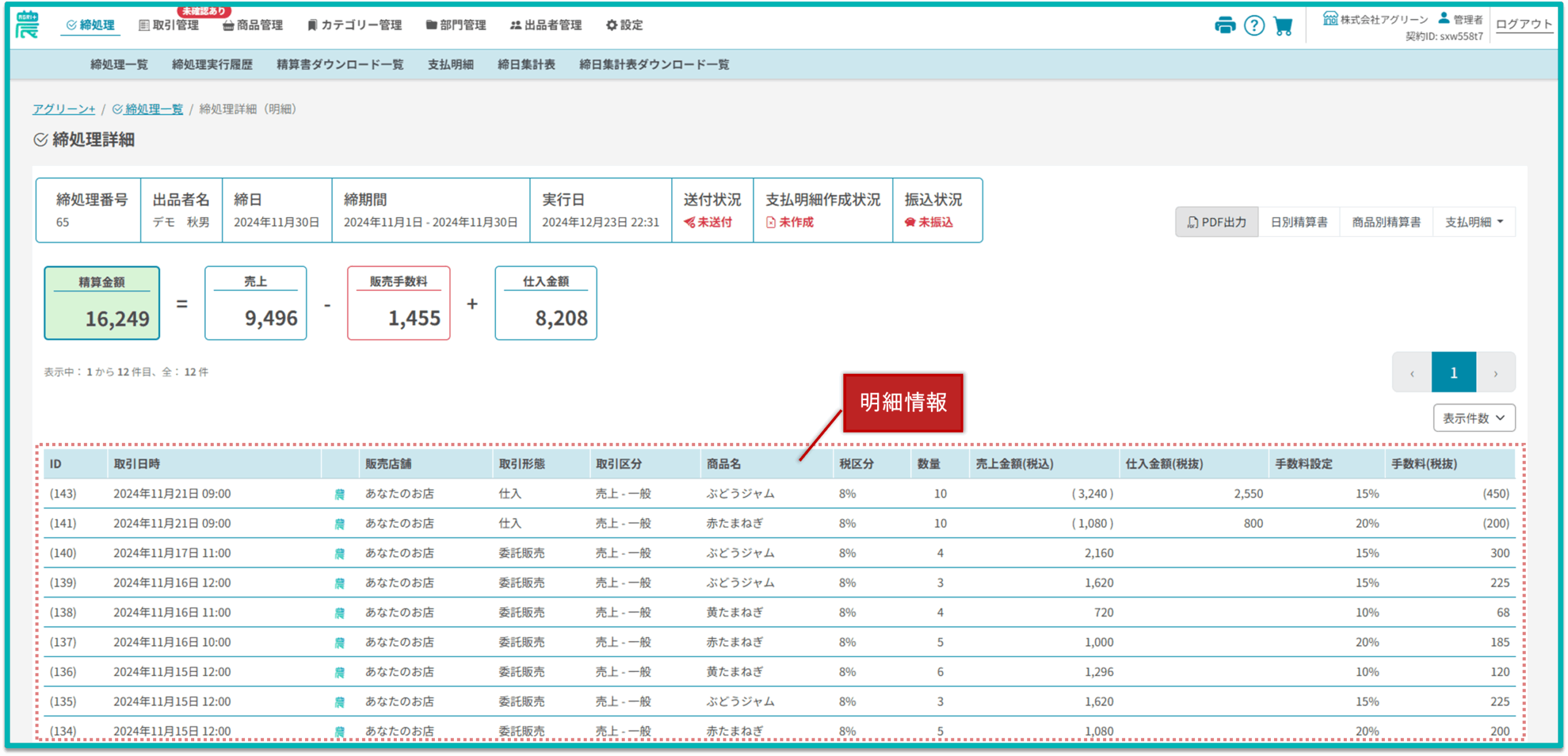Open 締日集計表ダウンロード一覧 submenu tab
The image size is (1568, 756).
pos(654,64)
